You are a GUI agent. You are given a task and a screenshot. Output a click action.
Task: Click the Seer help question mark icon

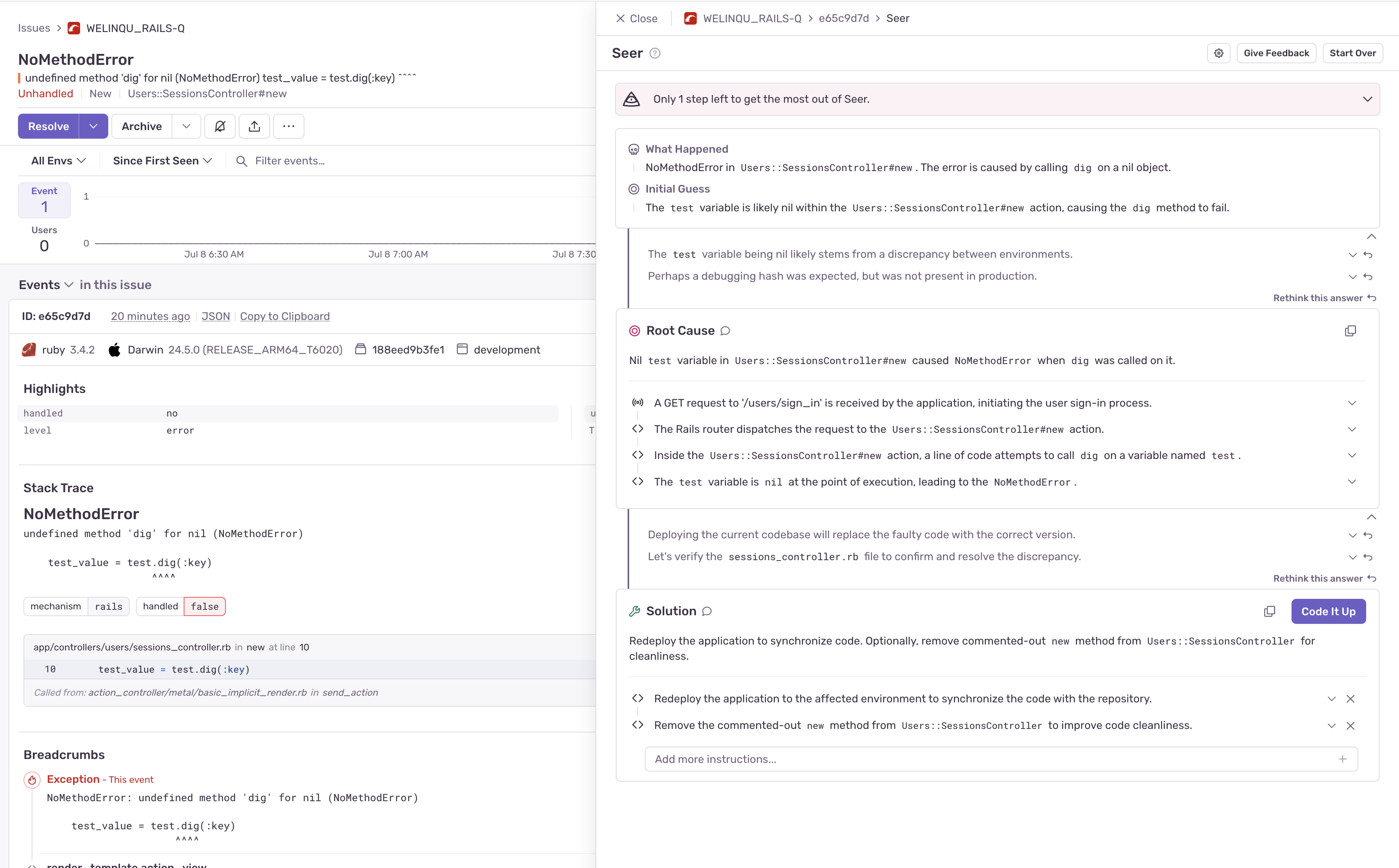coord(655,54)
